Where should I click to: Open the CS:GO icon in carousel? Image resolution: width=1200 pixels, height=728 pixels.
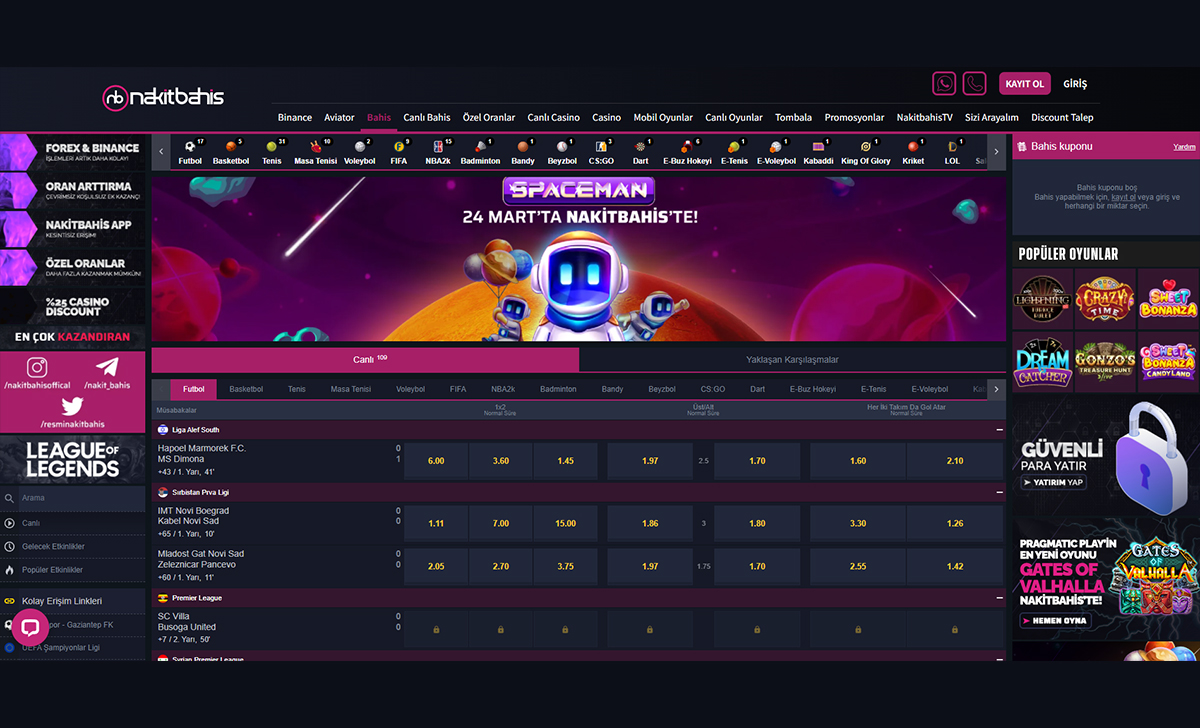(601, 152)
